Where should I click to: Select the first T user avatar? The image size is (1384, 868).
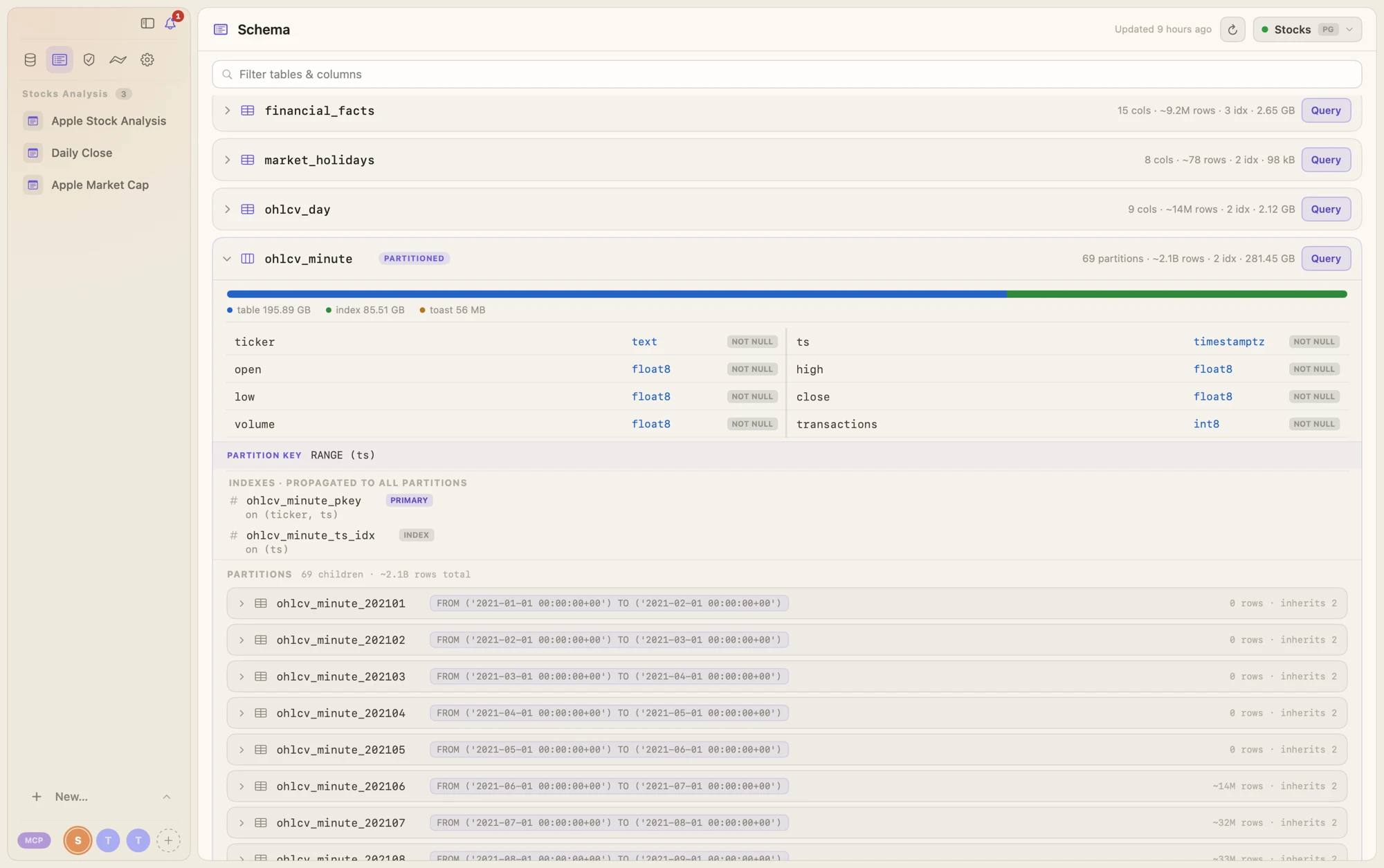pos(108,840)
